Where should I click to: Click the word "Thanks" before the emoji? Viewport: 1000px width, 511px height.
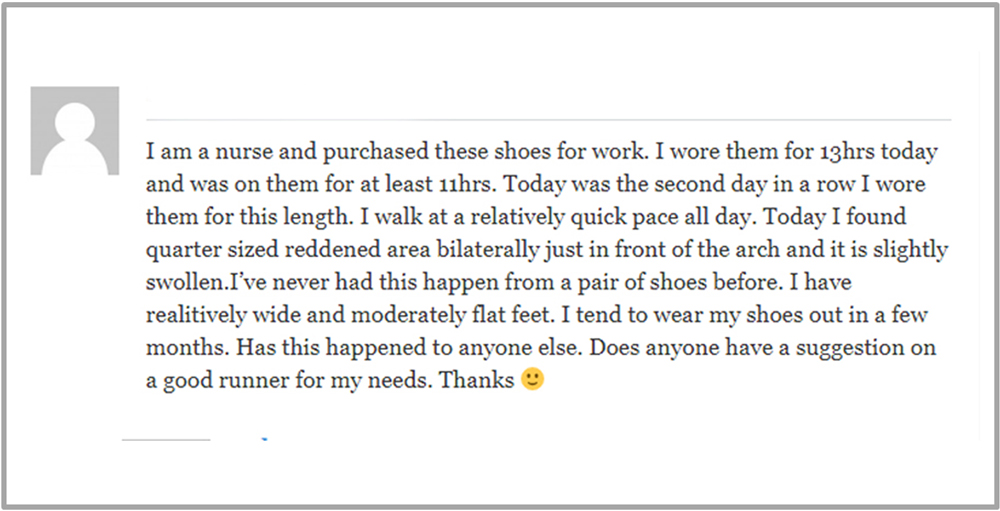[477, 380]
